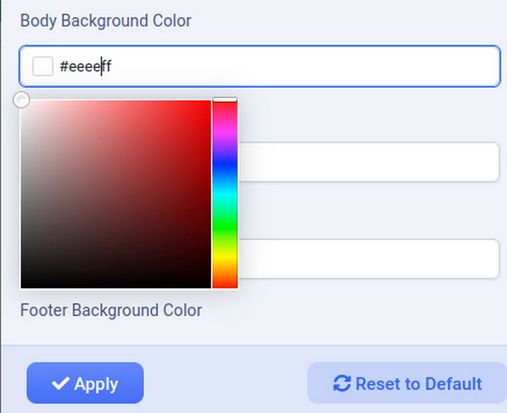
Task: Click the round picker handle on the saturation square
Action: tap(21, 100)
